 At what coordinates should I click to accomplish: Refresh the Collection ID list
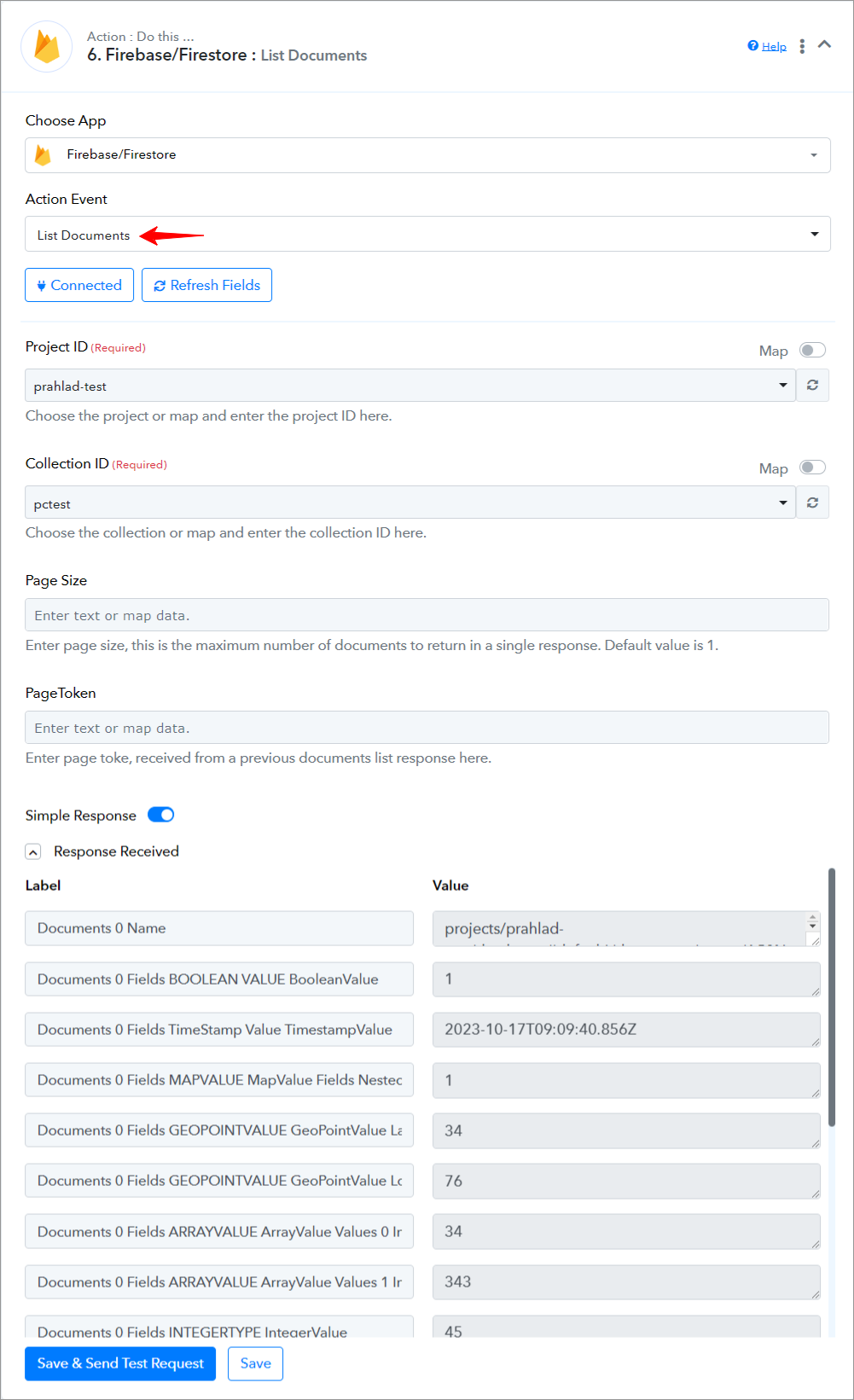812,502
